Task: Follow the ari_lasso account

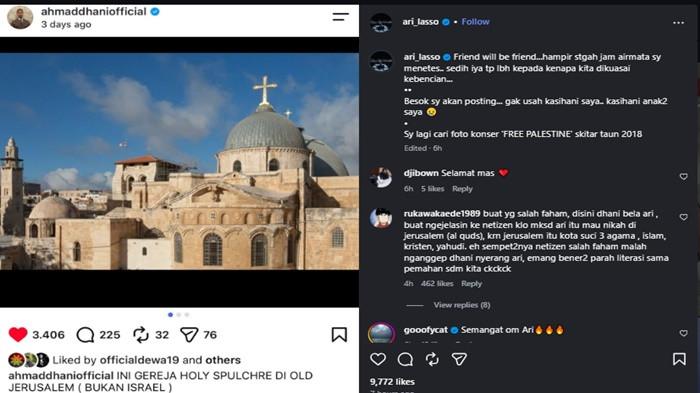Action: [x=475, y=21]
